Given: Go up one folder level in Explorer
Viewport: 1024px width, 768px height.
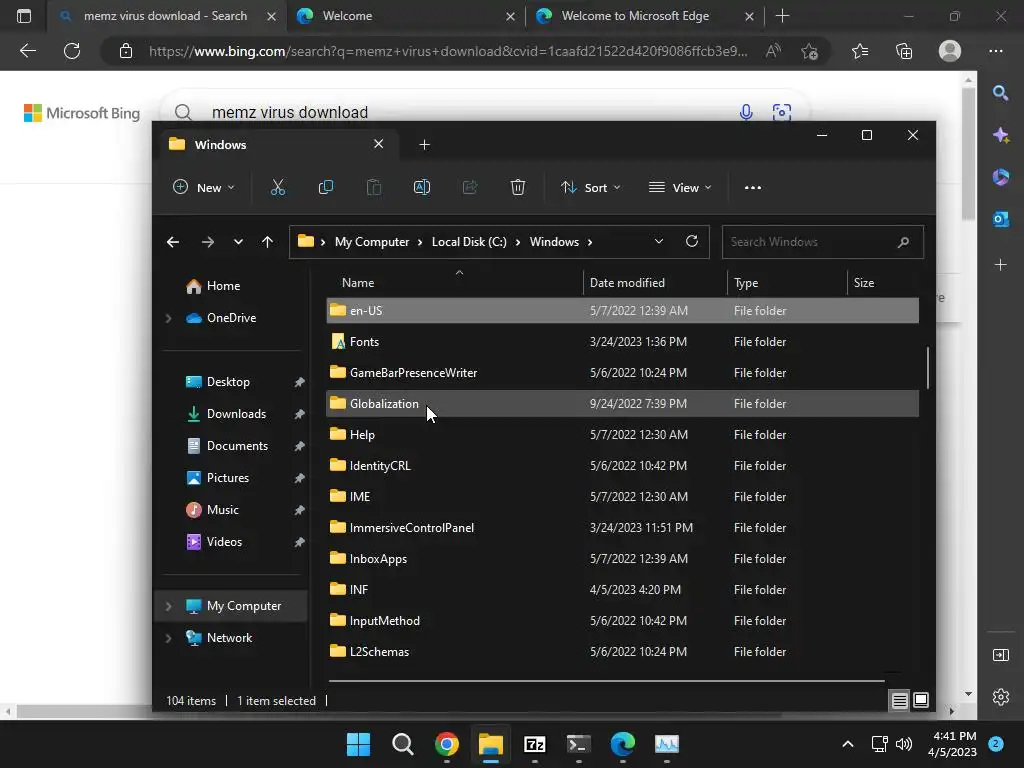Looking at the screenshot, I should [x=267, y=242].
